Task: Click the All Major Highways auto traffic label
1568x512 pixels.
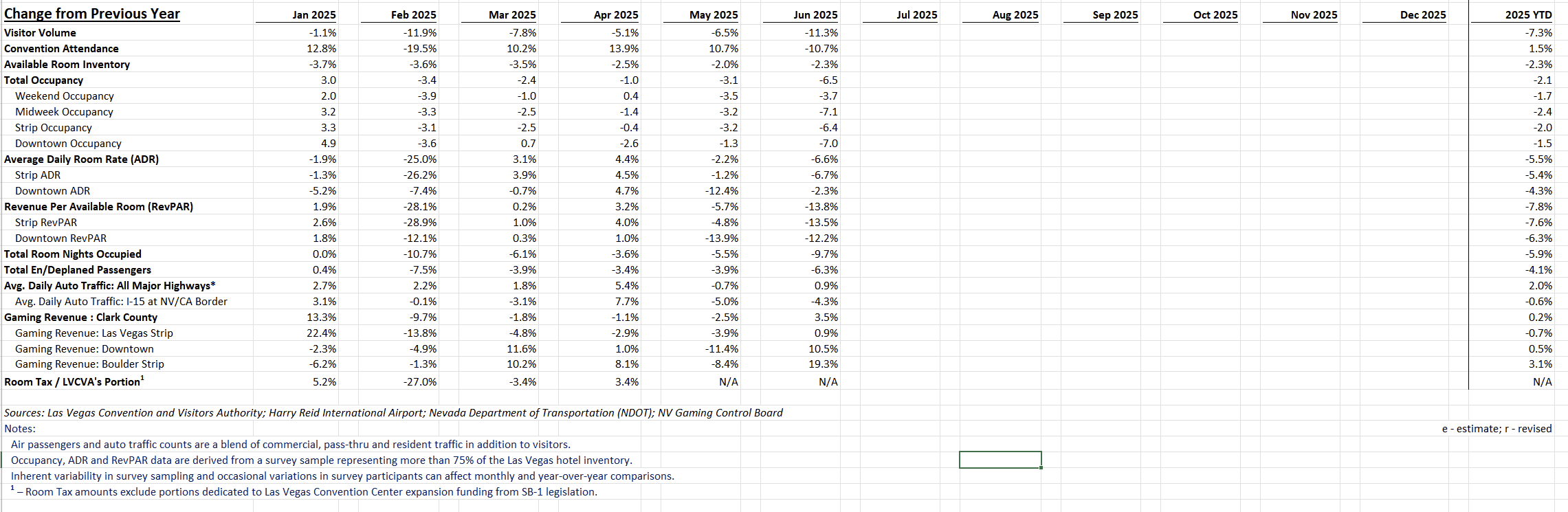Action: tap(110, 285)
